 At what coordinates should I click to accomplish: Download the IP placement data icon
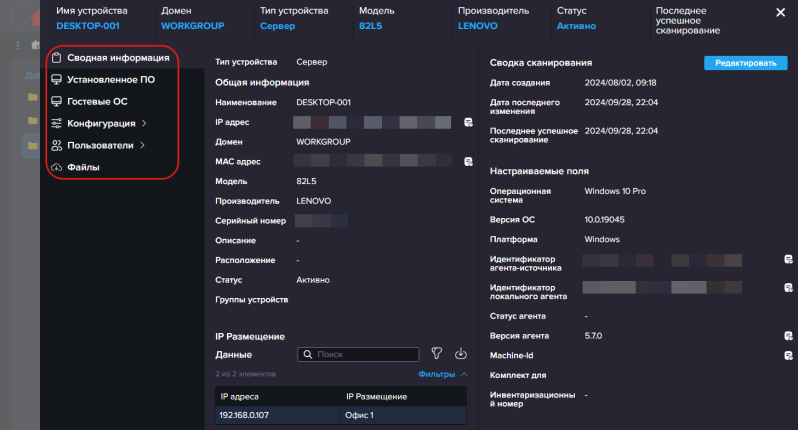point(461,353)
